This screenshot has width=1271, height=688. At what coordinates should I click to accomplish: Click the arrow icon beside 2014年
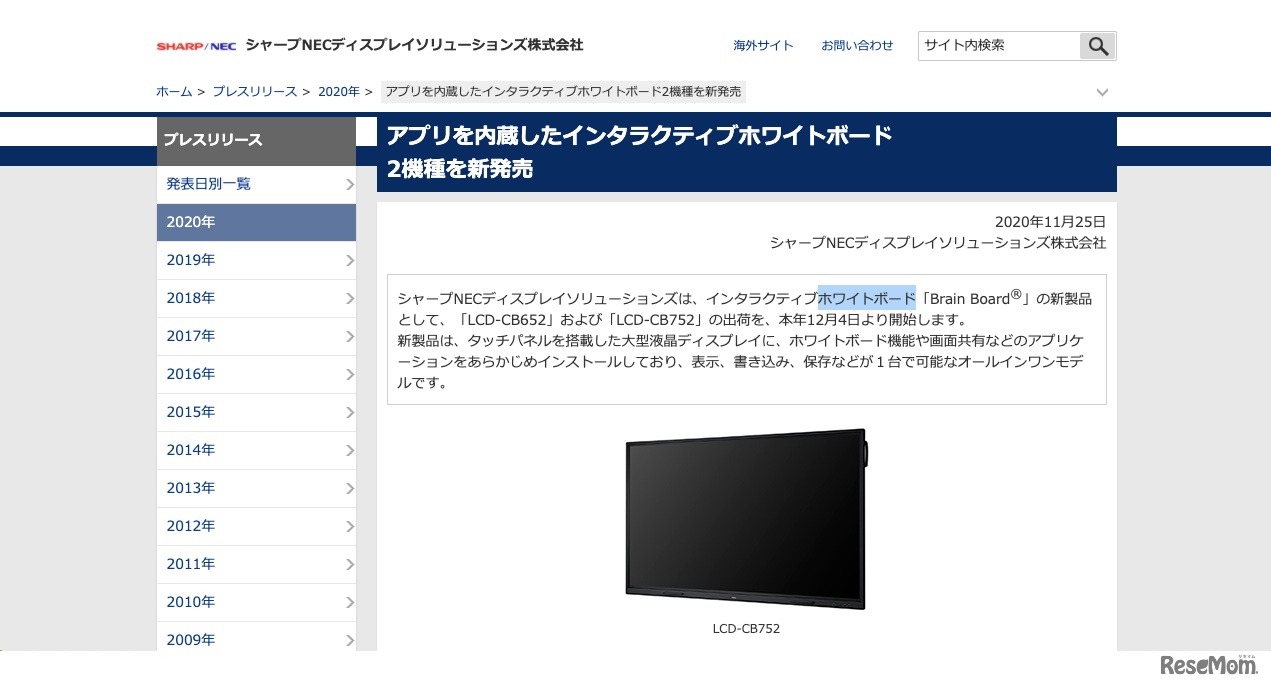pos(349,450)
